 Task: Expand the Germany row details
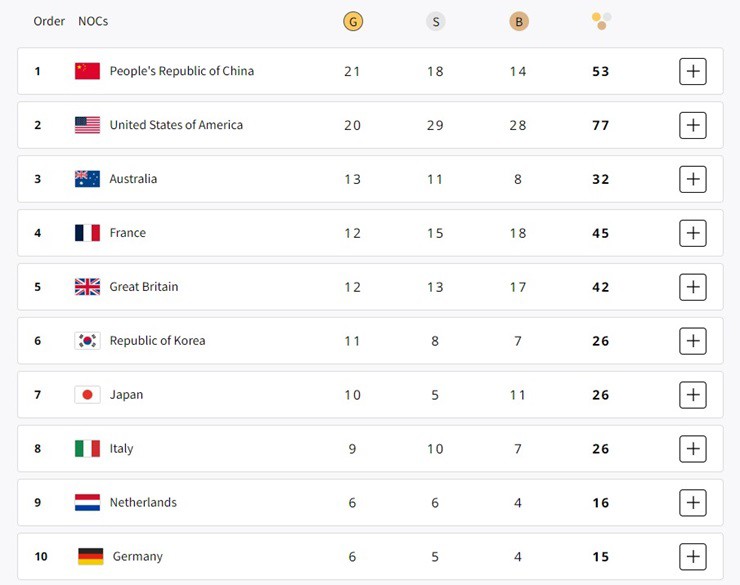pyautogui.click(x=693, y=557)
